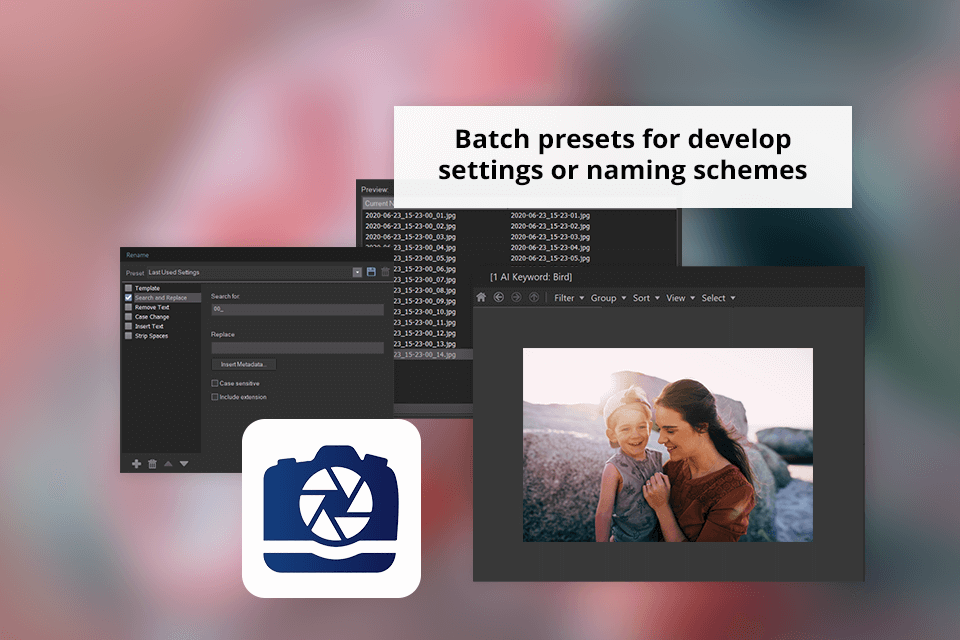Move rename operation up with arrow icon
960x640 pixels.
168,463
